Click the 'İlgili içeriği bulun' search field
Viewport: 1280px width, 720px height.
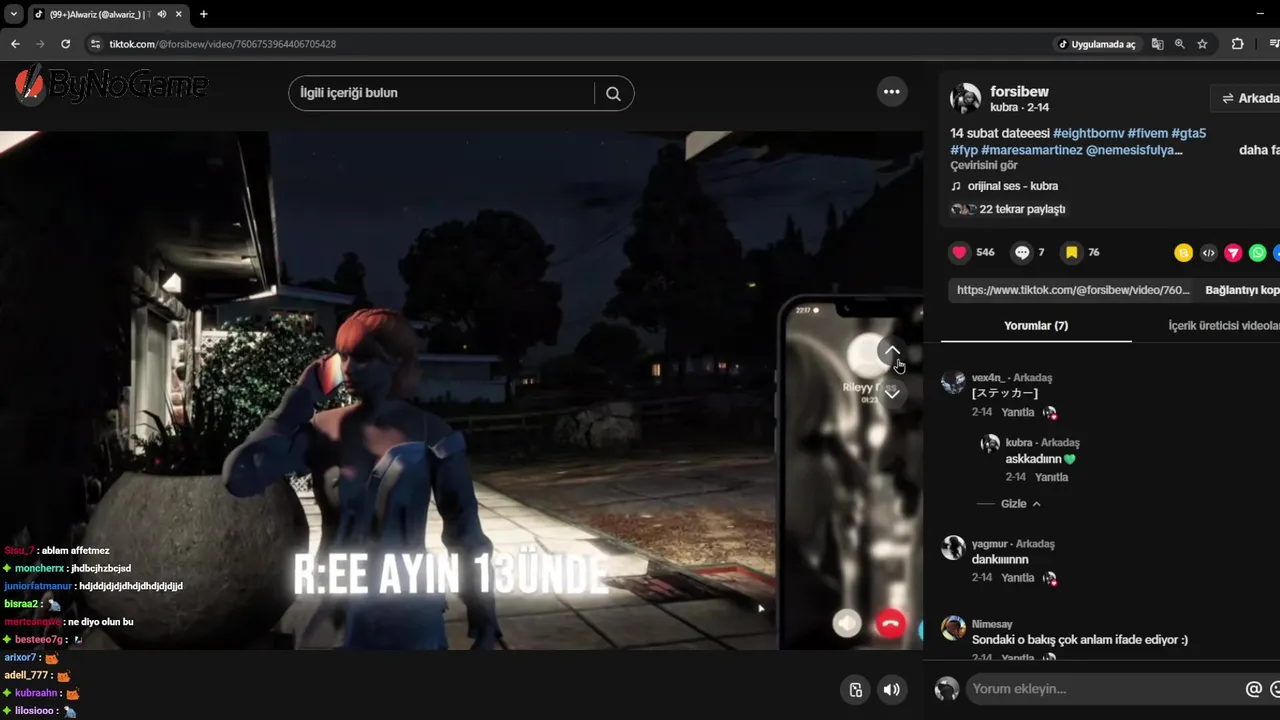(445, 93)
